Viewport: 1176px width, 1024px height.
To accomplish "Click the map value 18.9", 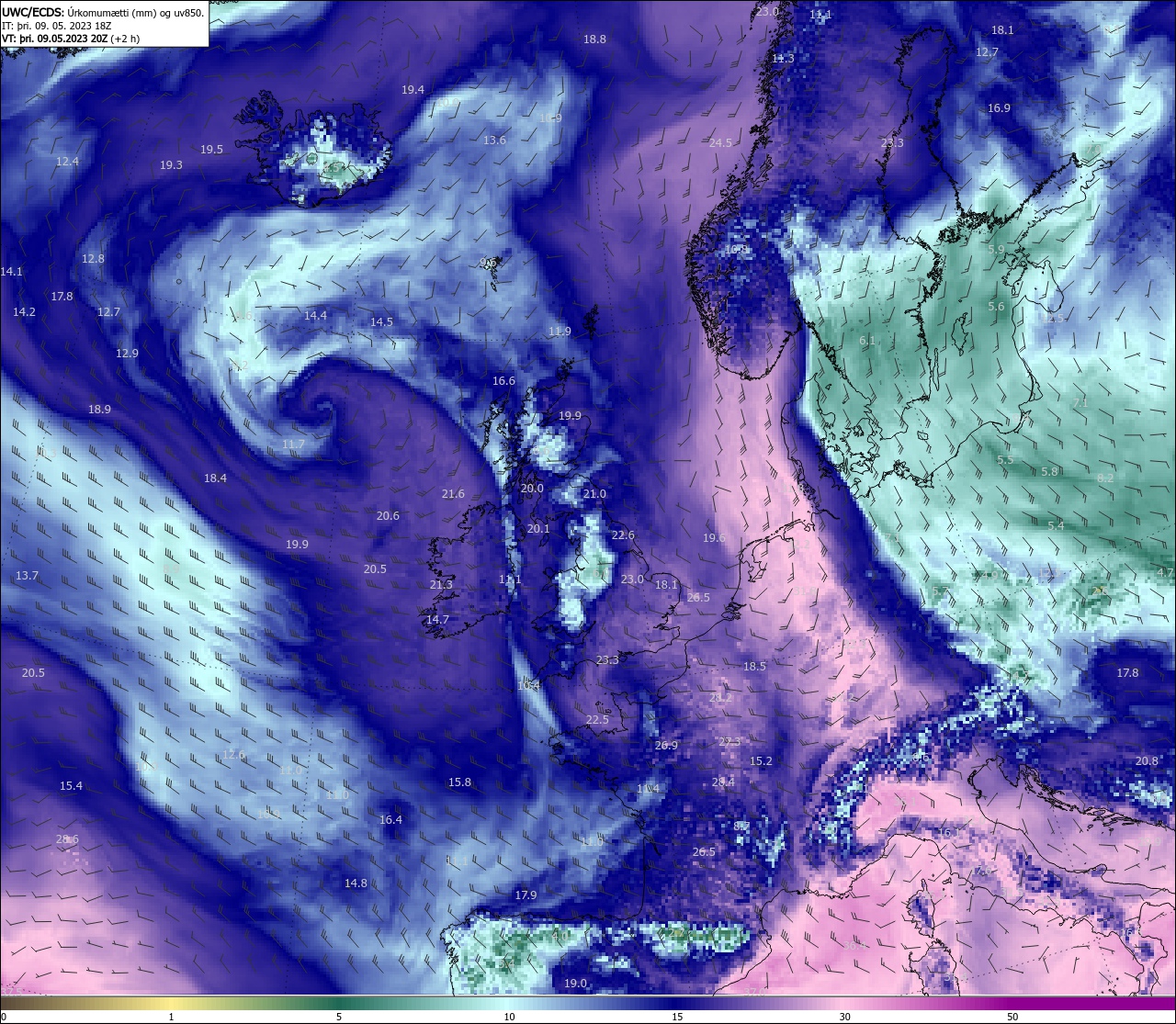I will tap(99, 410).
